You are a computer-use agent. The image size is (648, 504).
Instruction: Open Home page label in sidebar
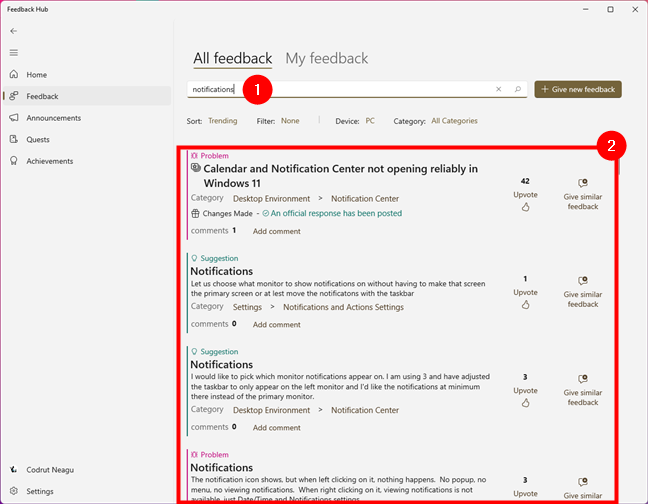(36, 75)
